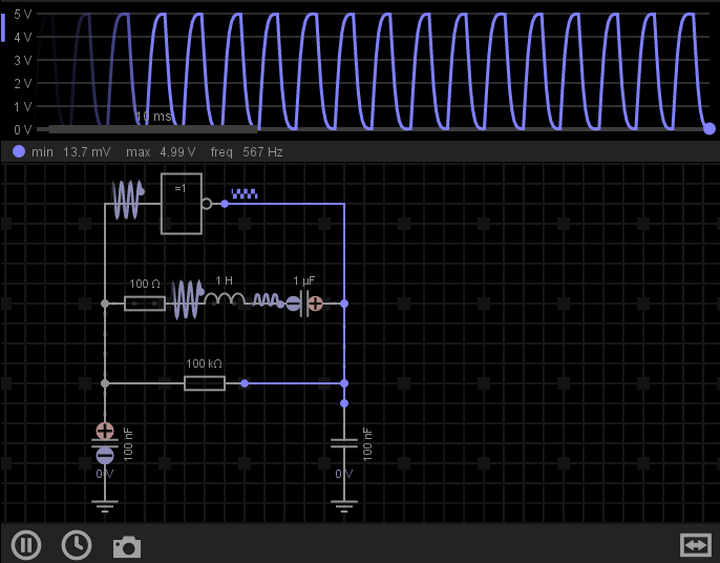
Task: Click the purple vertical scale bar
Action: (x=3, y=26)
